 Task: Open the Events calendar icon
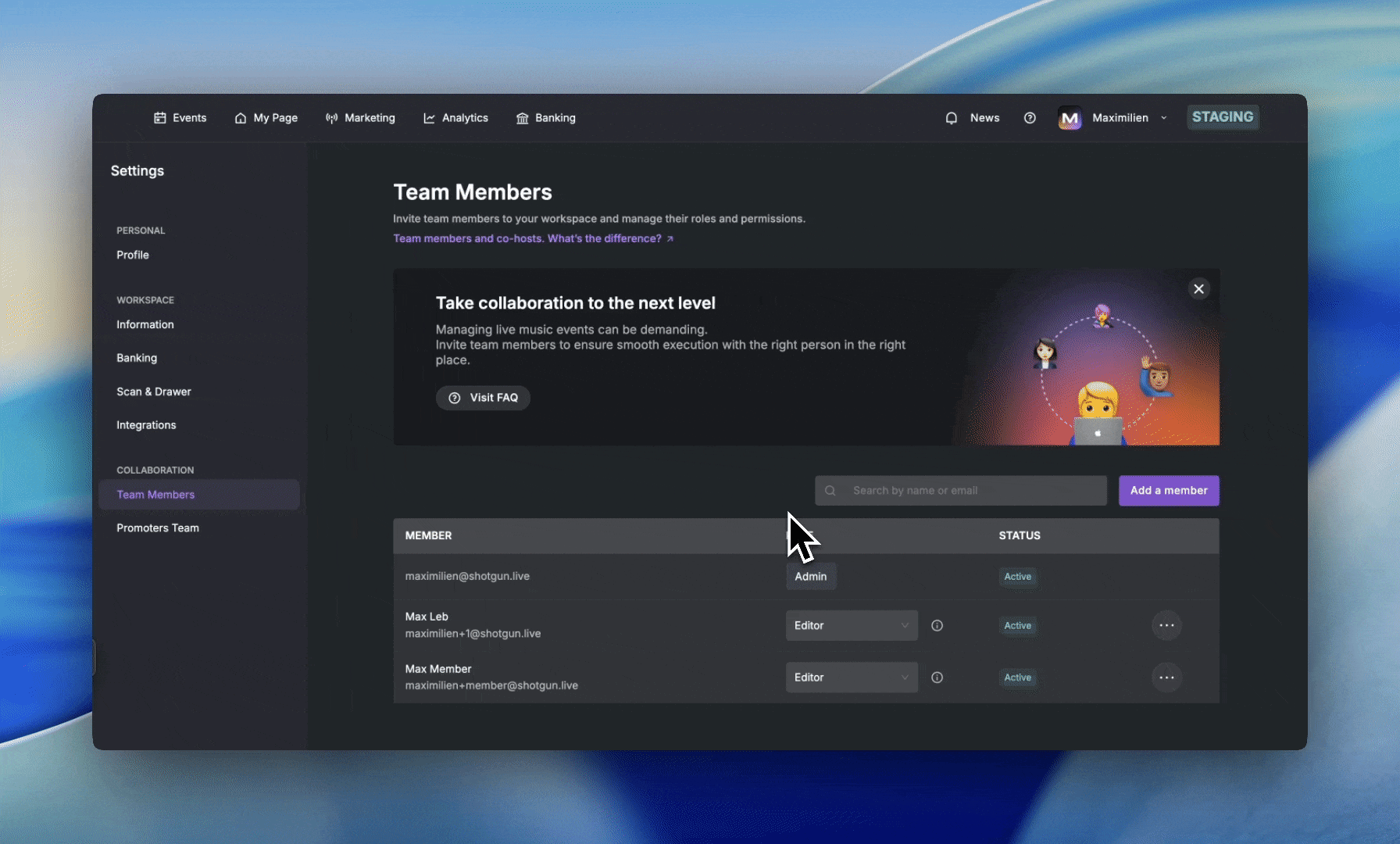click(160, 118)
